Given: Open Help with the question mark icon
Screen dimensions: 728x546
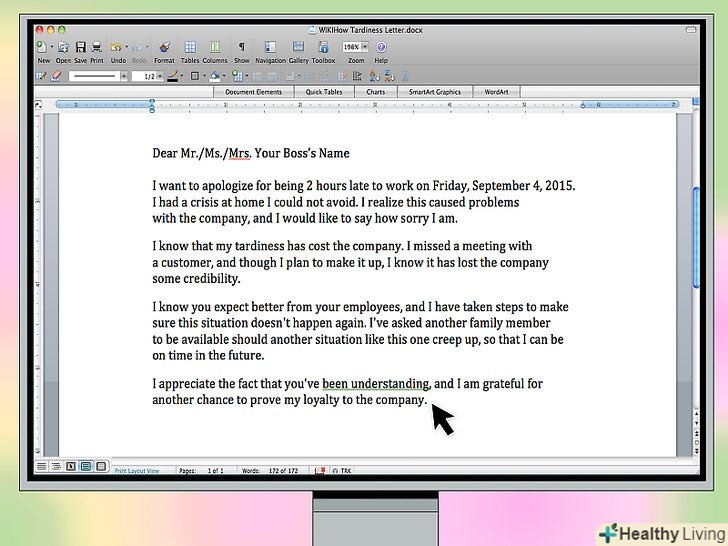Looking at the screenshot, I should [381, 47].
